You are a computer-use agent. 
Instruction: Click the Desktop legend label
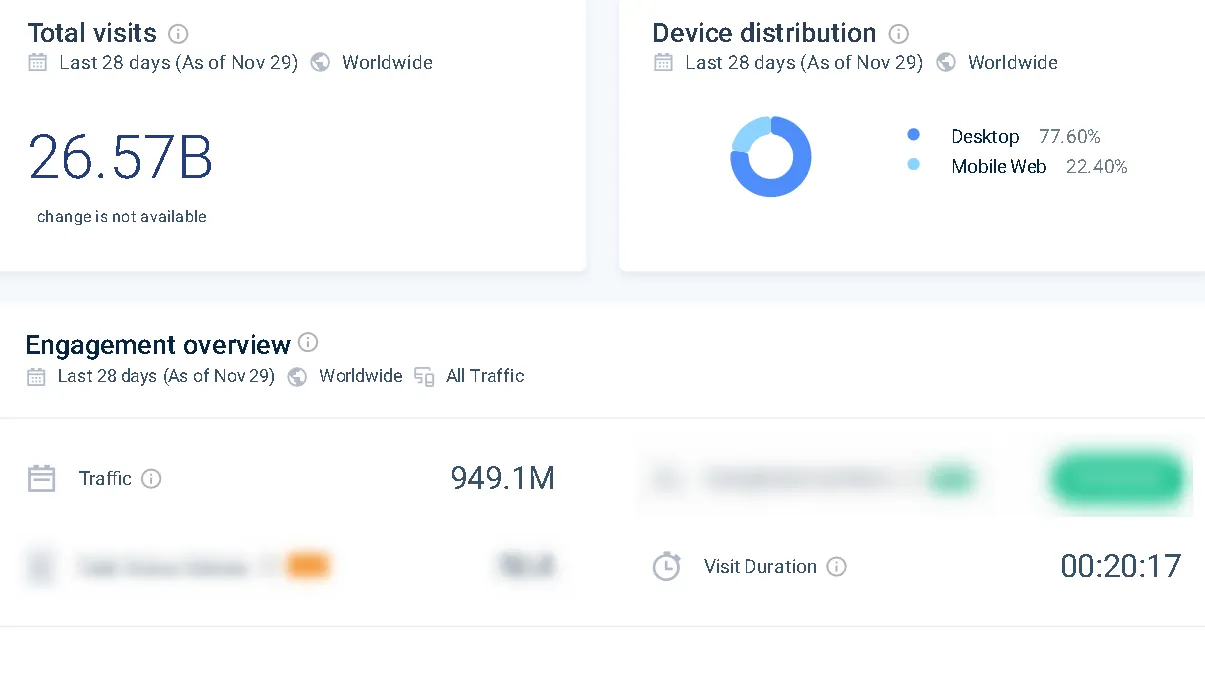(985, 137)
